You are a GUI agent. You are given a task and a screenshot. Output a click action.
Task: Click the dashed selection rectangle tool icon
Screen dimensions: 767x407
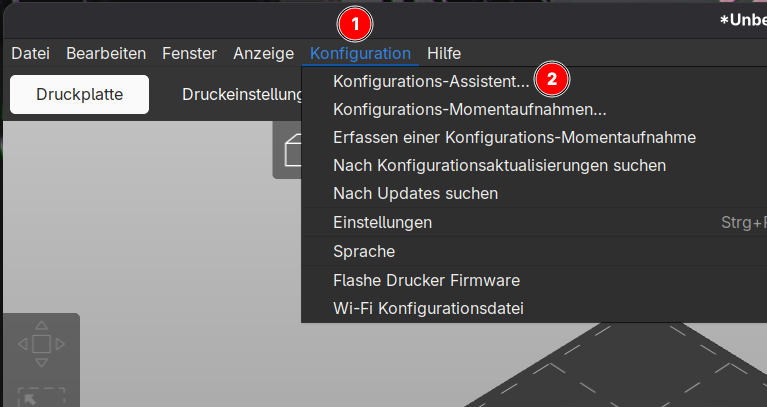(x=41, y=395)
